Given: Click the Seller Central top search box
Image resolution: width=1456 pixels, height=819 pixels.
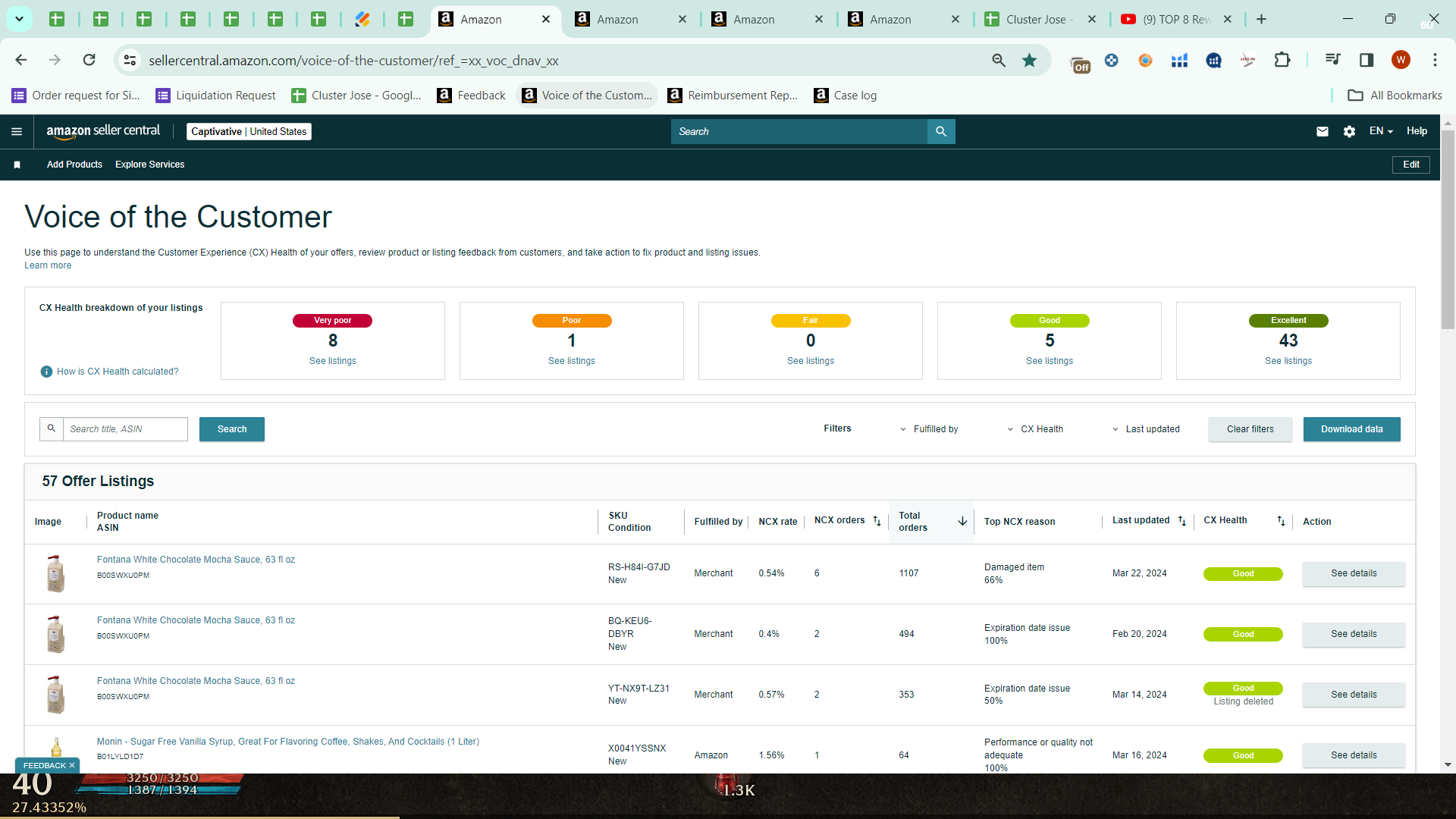Looking at the screenshot, I should click(x=799, y=131).
